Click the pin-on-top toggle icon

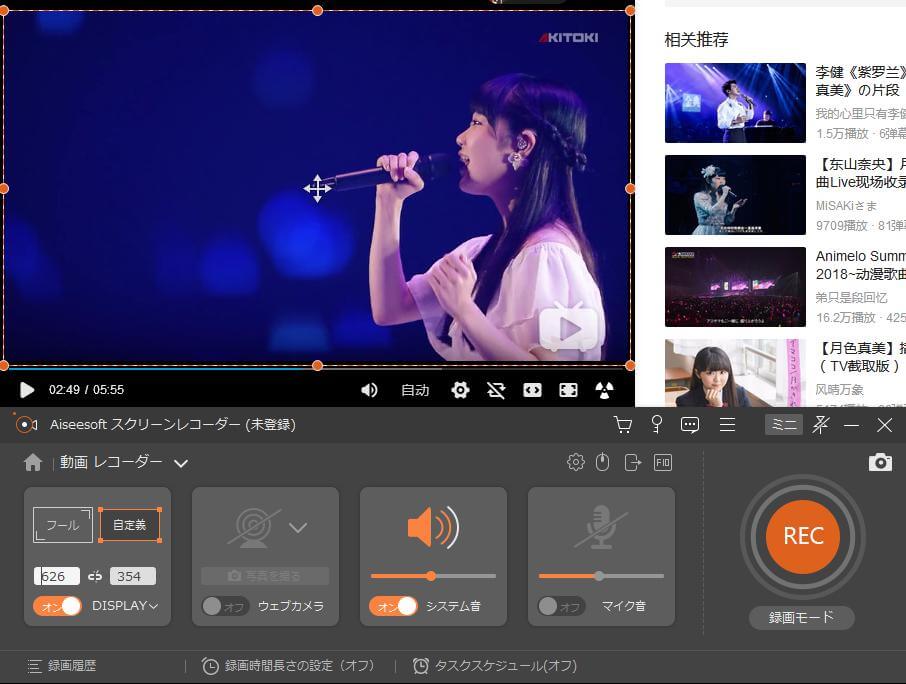click(x=821, y=424)
